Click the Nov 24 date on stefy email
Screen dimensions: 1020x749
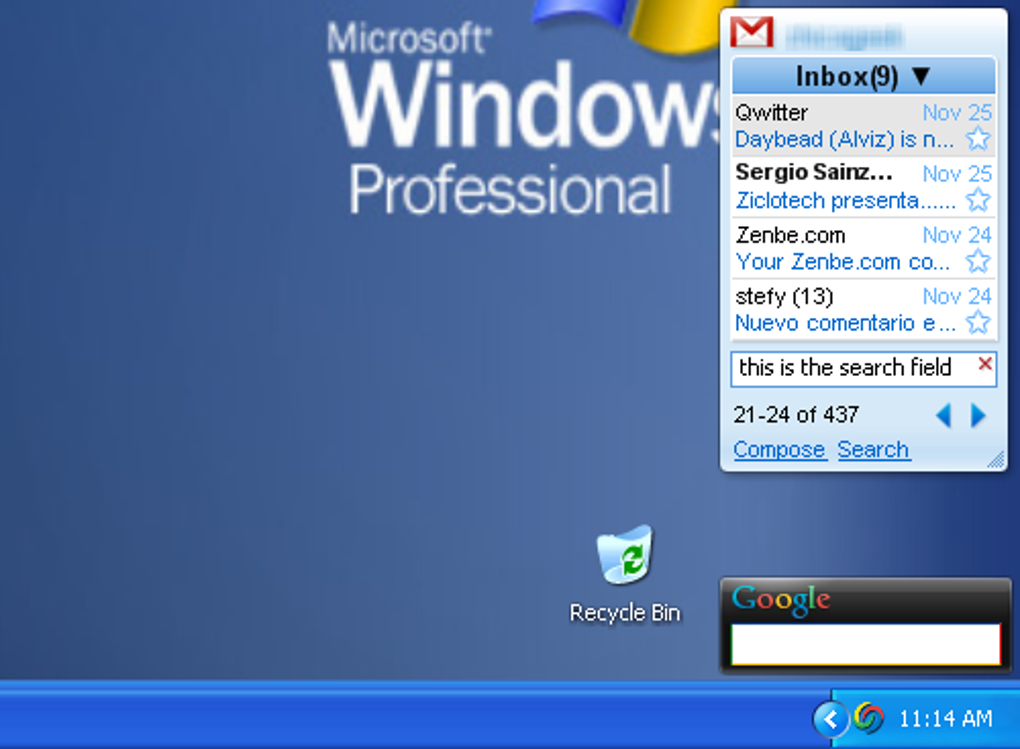[957, 296]
